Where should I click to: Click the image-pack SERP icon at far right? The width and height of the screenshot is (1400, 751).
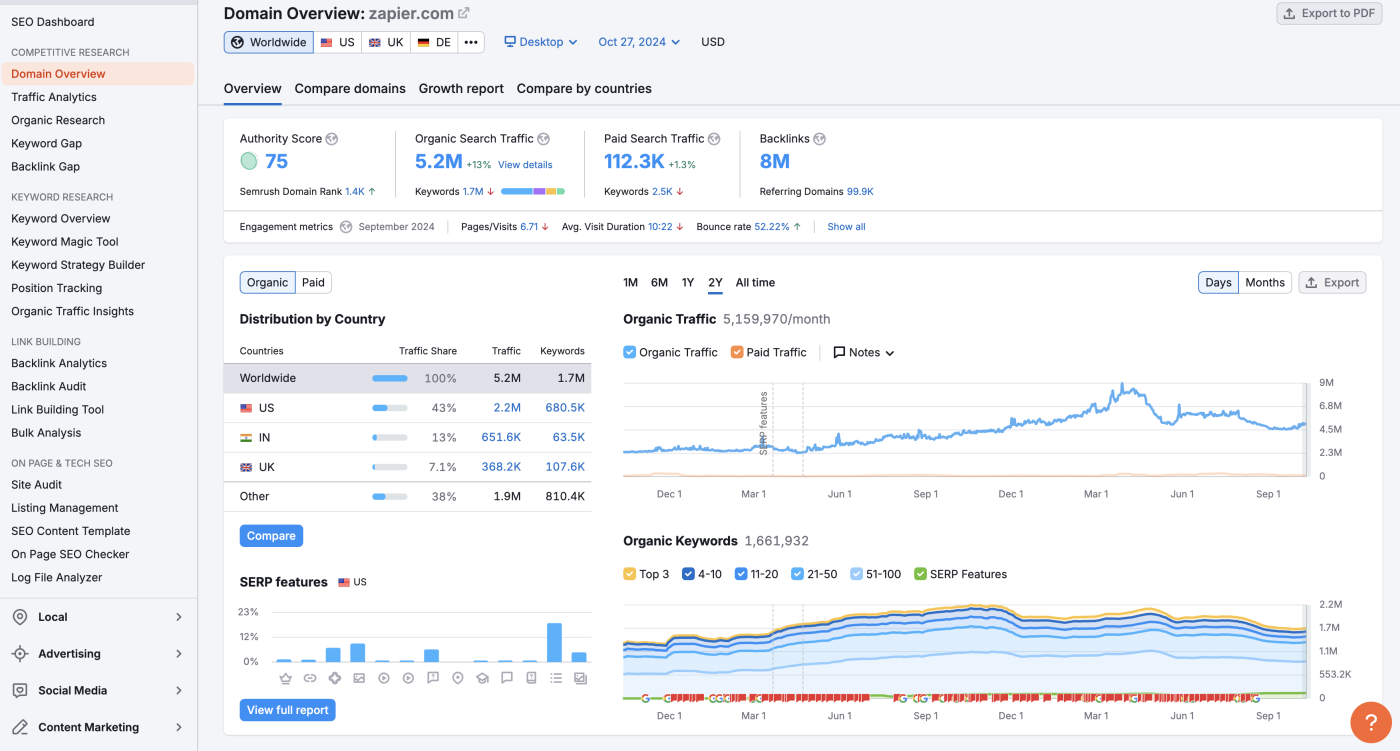coord(580,678)
